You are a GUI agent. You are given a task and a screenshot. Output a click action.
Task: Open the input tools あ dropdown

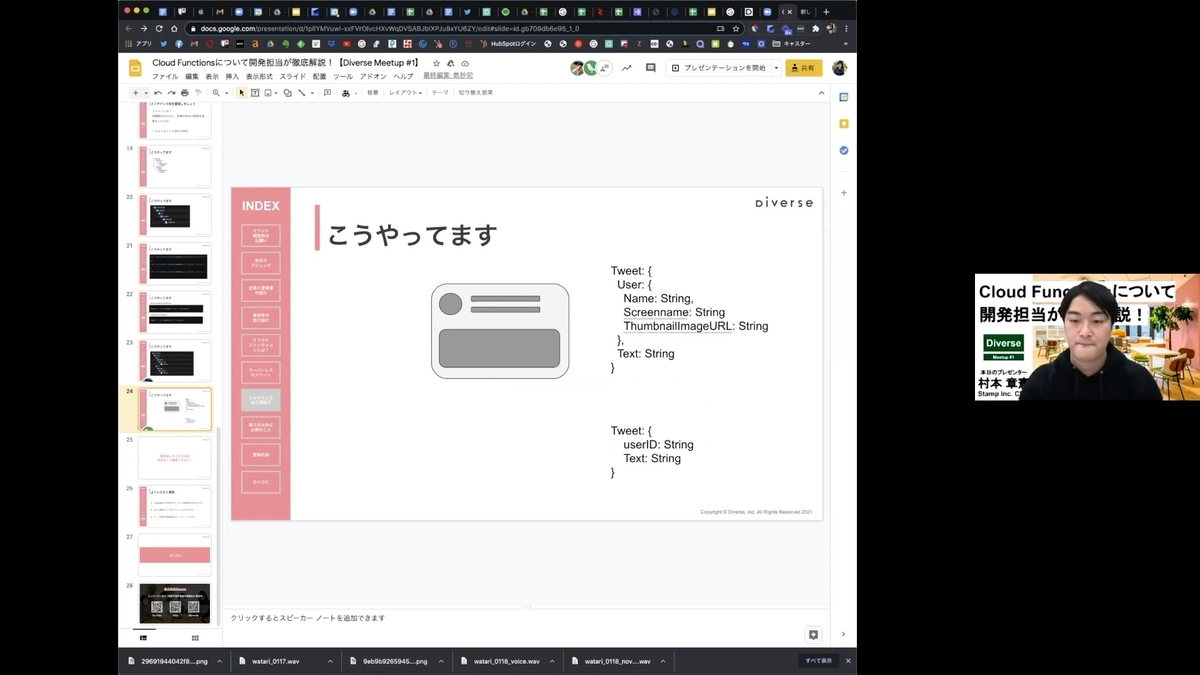348,92
